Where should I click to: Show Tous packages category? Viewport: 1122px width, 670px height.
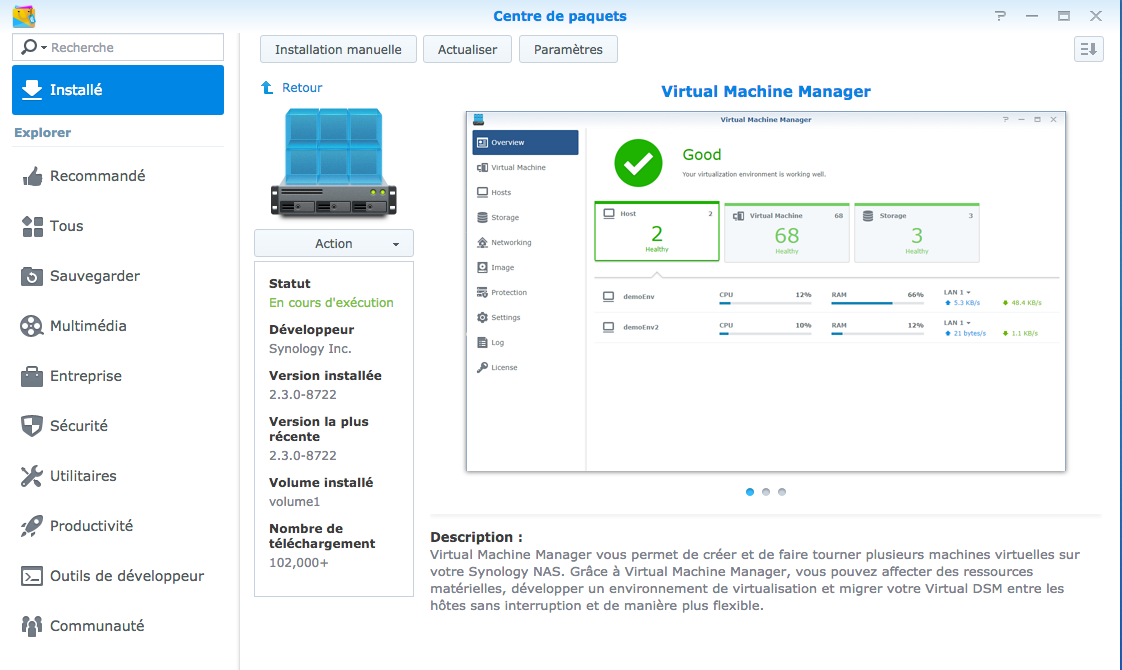pos(118,226)
